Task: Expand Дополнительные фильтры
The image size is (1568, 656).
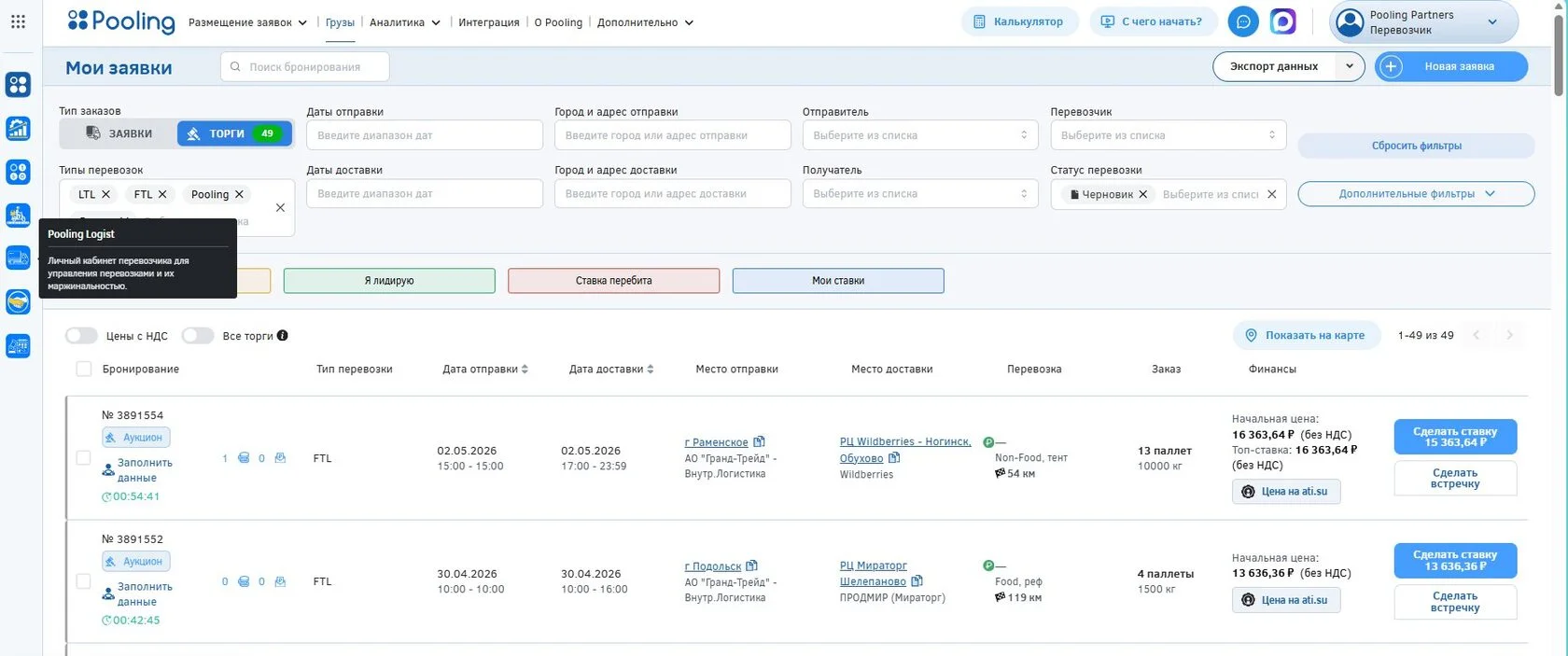Action: pyautogui.click(x=1416, y=194)
